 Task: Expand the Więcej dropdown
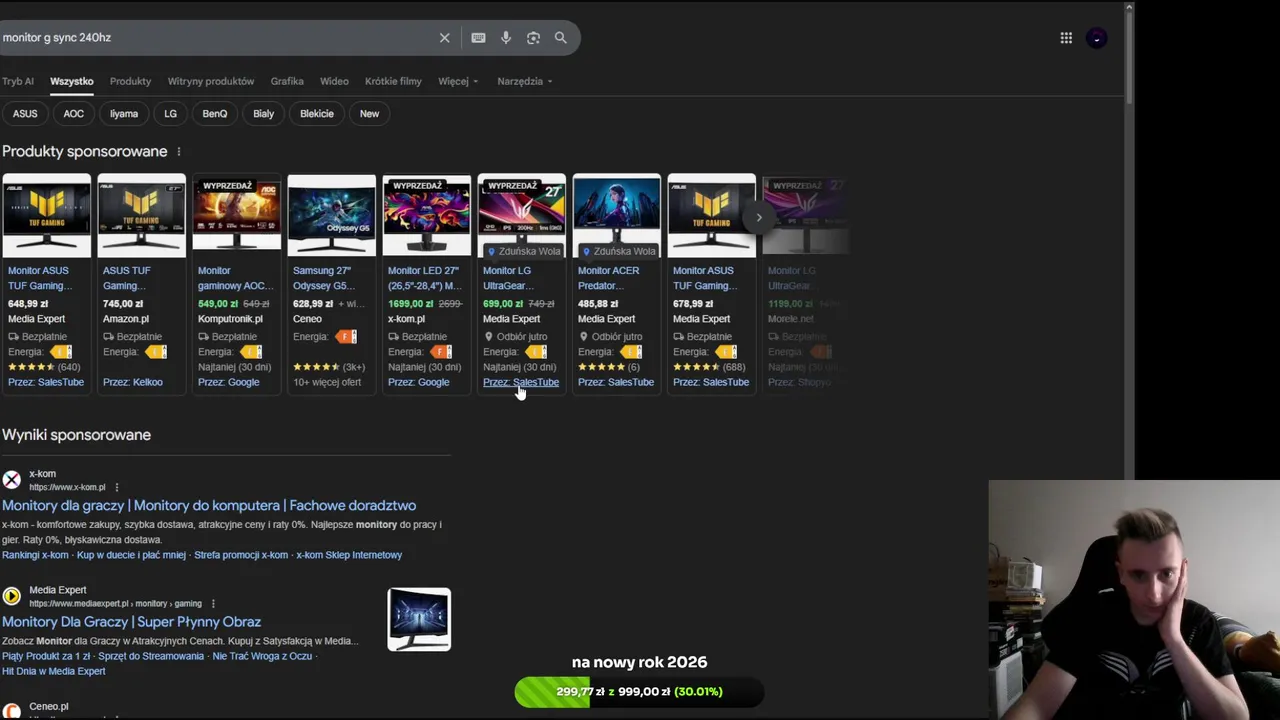pos(458,81)
